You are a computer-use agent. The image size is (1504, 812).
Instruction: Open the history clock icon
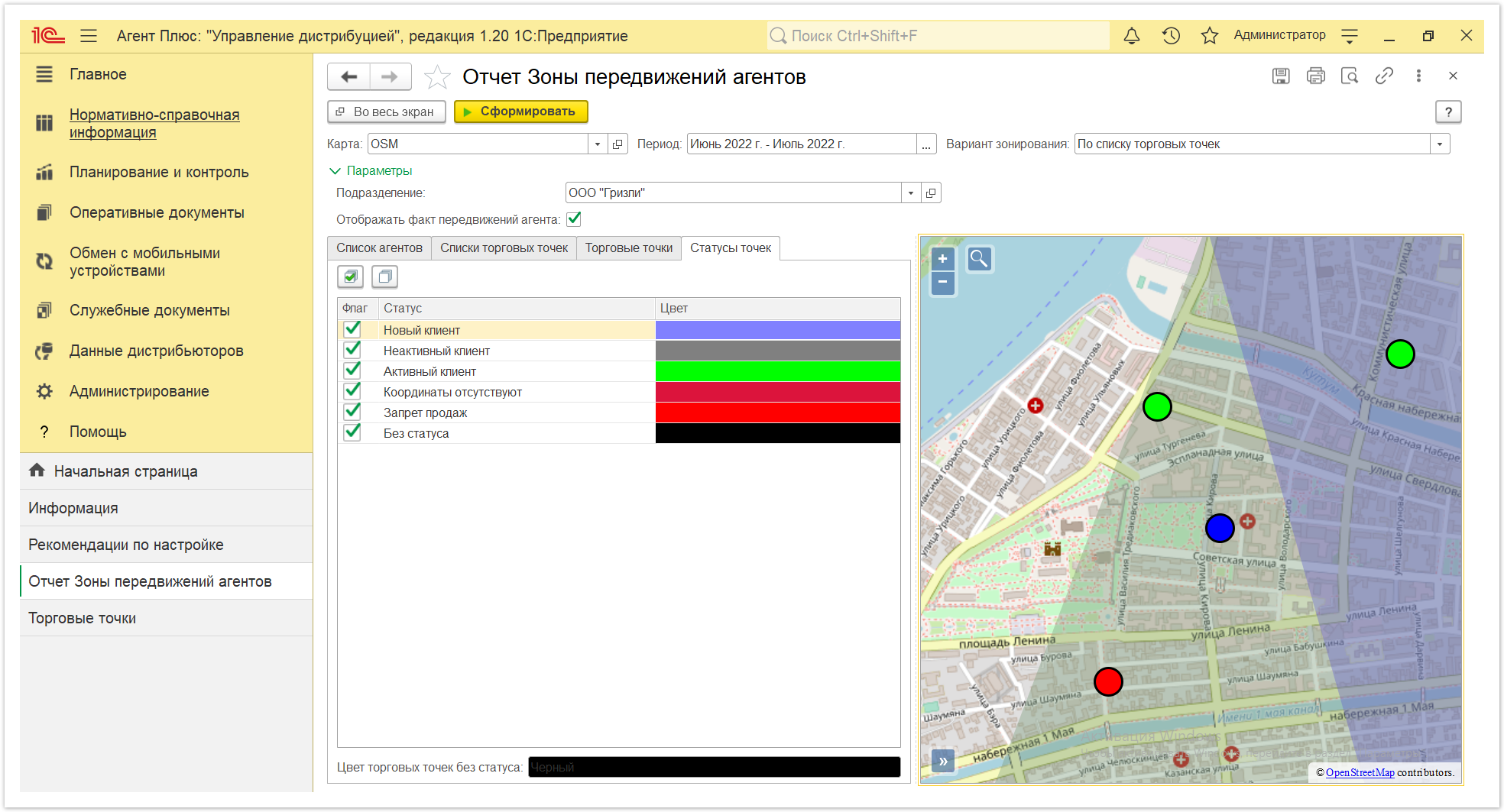pyautogui.click(x=1171, y=36)
